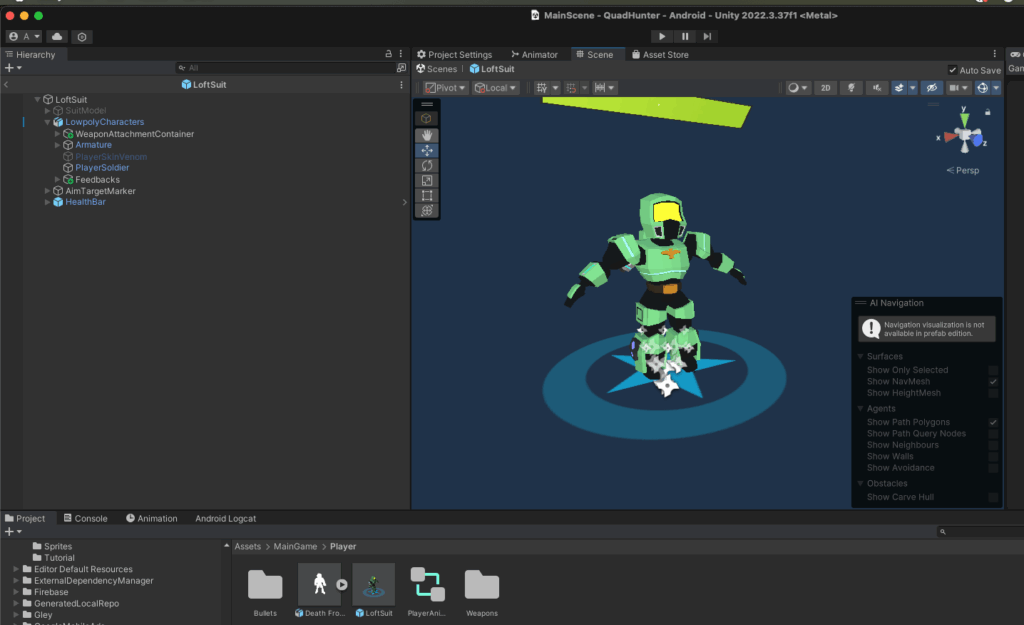Select the Move tool in Scene toolbar
The image size is (1024, 625).
click(427, 150)
